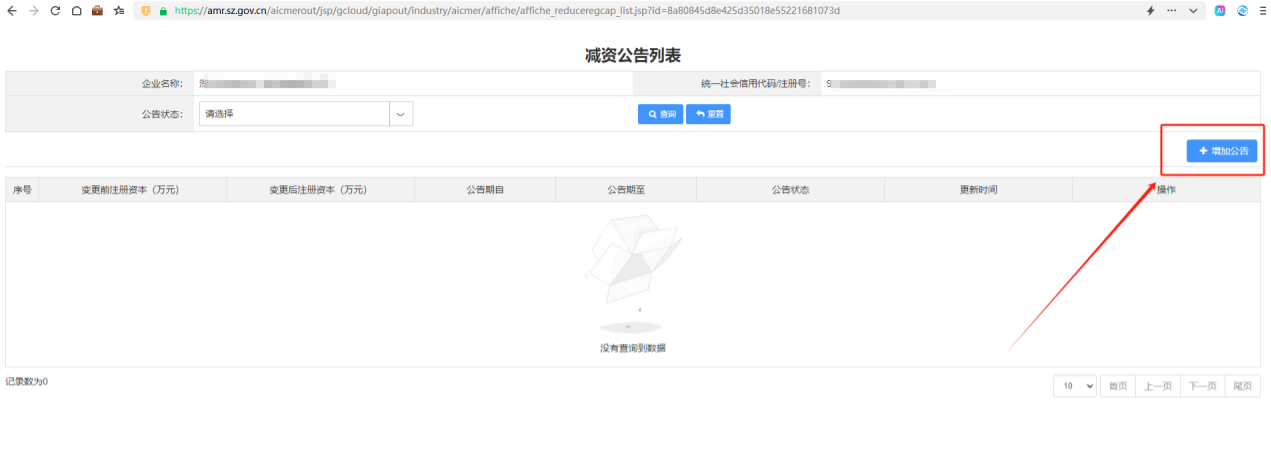Click the 上一页 previous page button
The image size is (1271, 473).
click(1158, 386)
